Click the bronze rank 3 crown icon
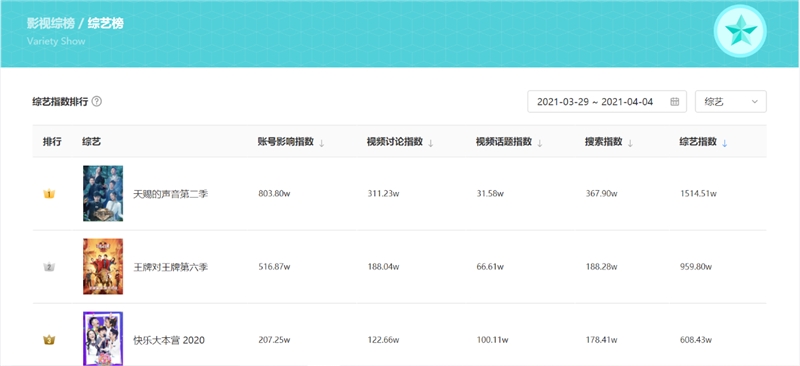 49,339
